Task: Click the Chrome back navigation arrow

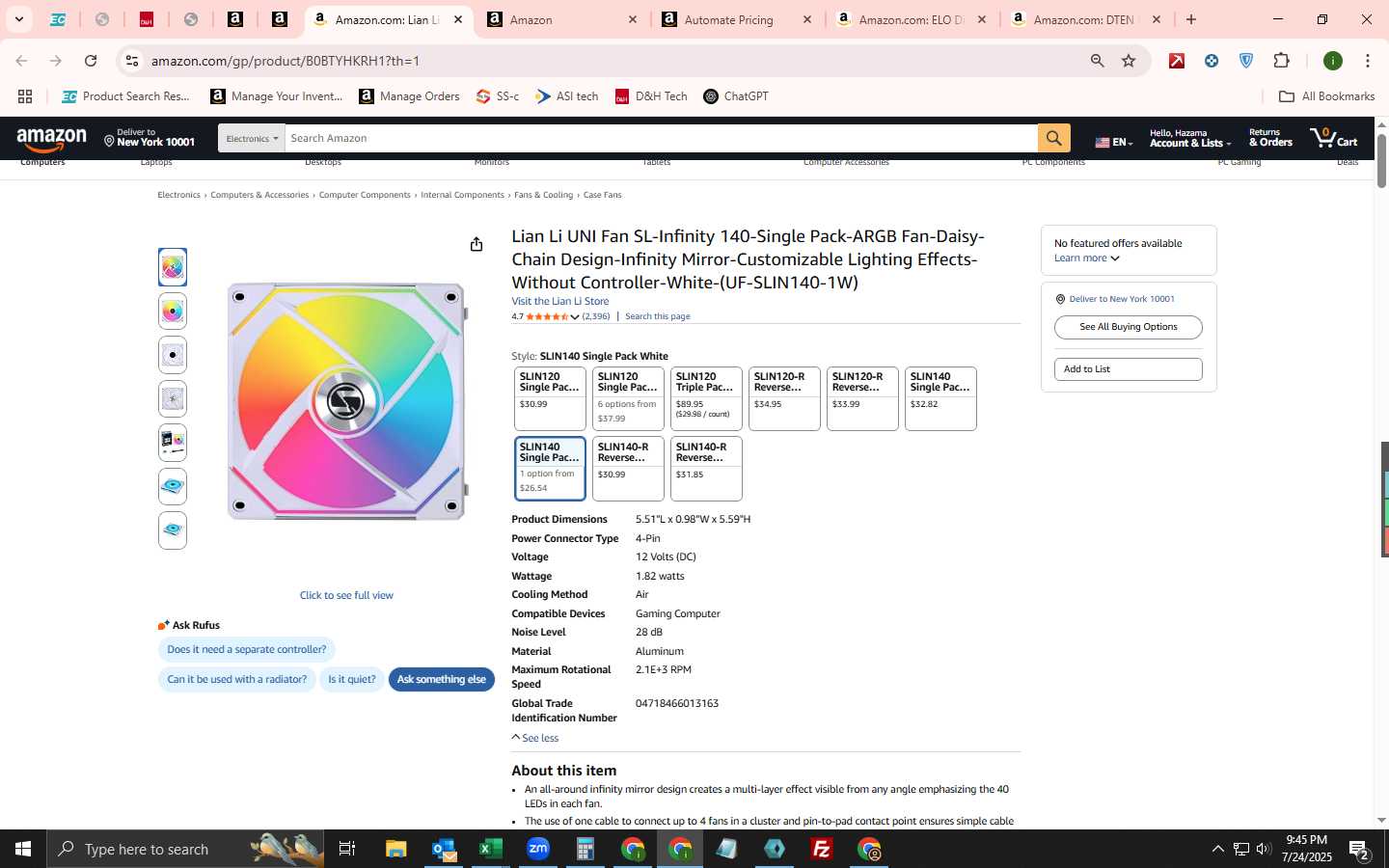Action: (x=21, y=61)
